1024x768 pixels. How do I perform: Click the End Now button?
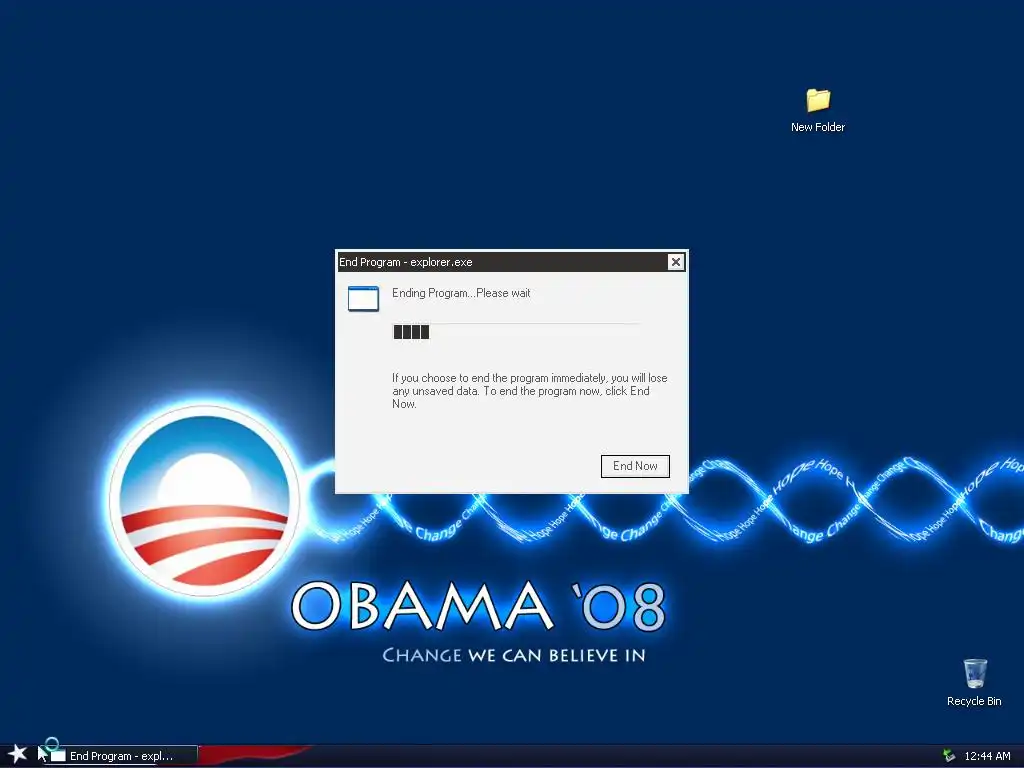point(635,466)
